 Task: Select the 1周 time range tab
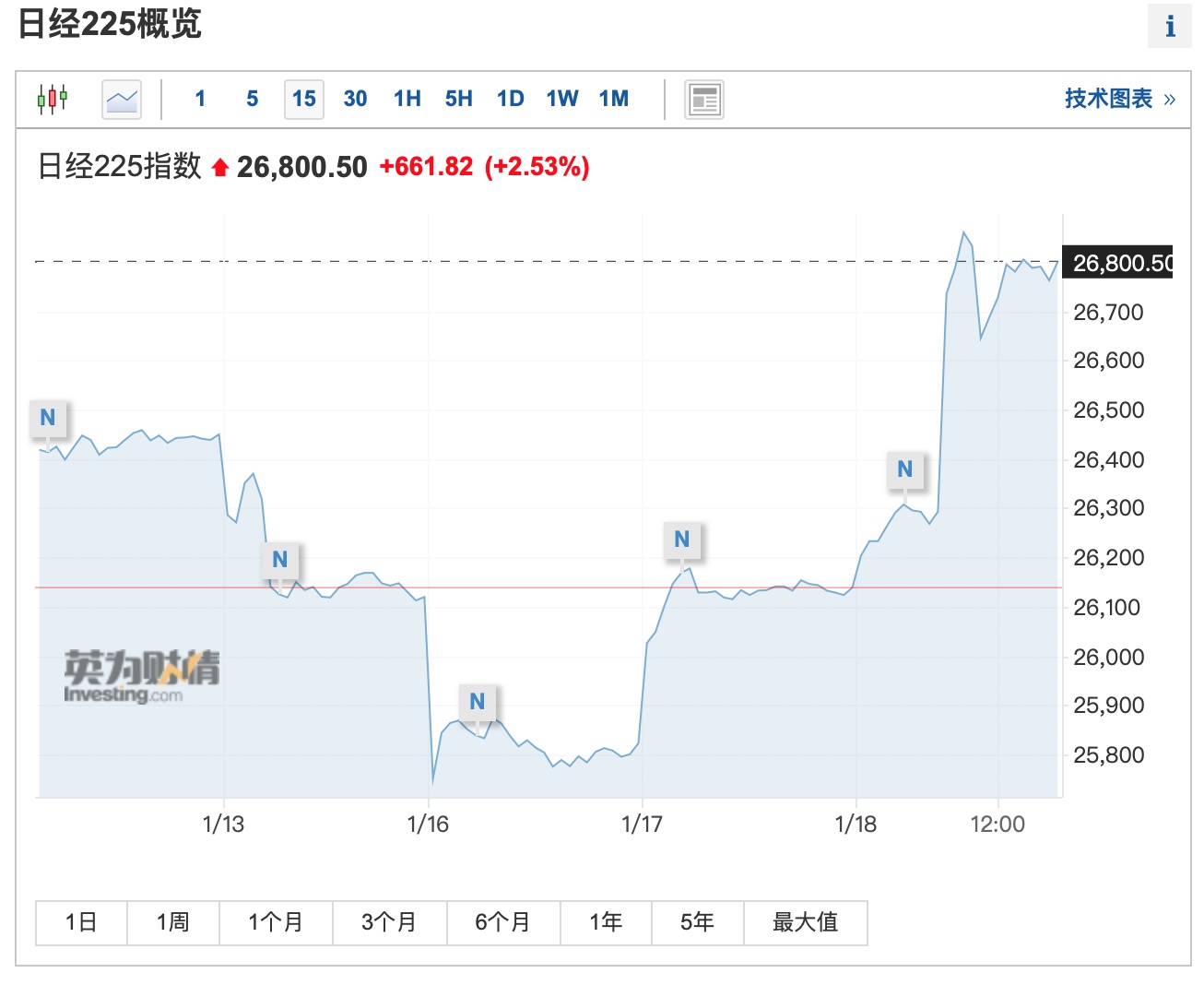(173, 922)
